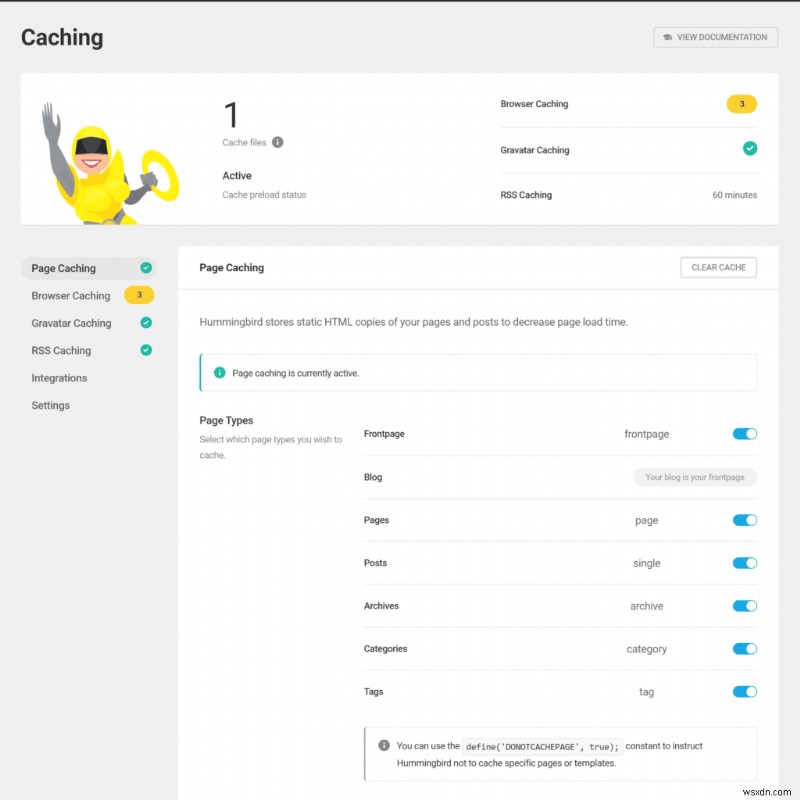Click the Gravatar Caching green check in summary

point(749,148)
